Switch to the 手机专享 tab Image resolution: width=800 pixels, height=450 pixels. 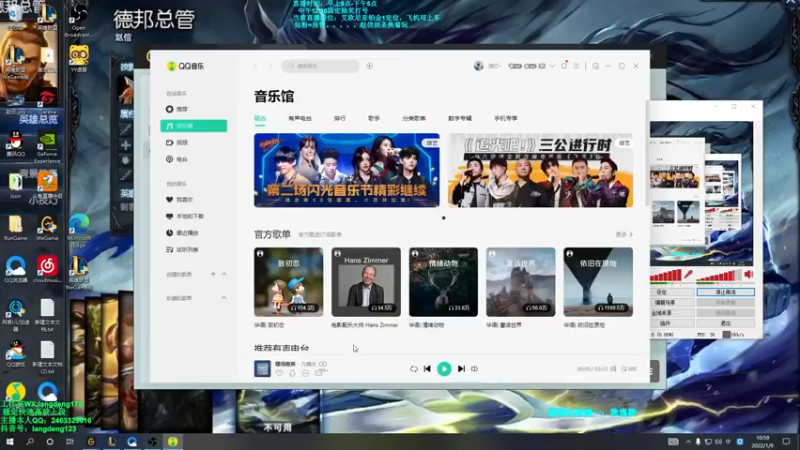point(506,118)
